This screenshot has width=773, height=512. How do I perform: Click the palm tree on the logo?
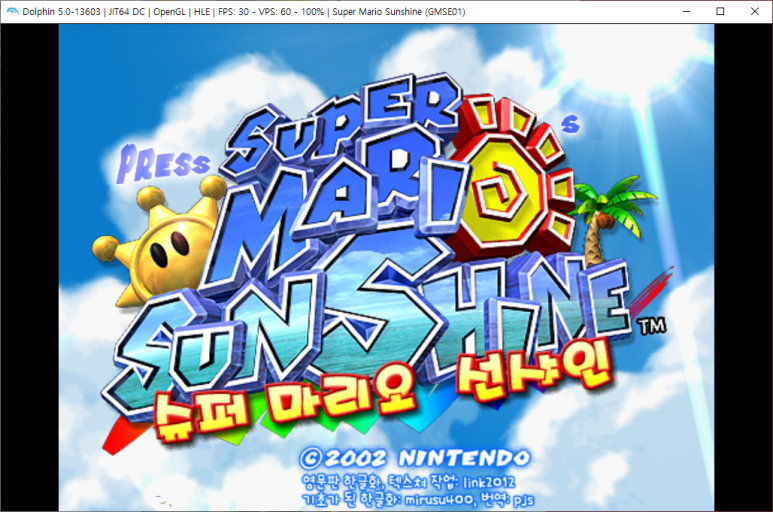(613, 219)
